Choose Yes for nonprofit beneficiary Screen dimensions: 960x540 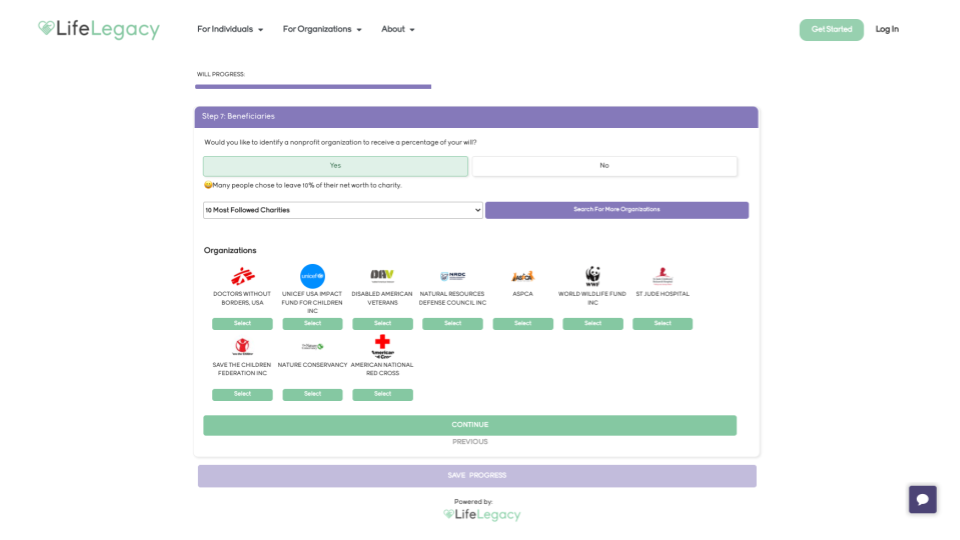pyautogui.click(x=336, y=166)
